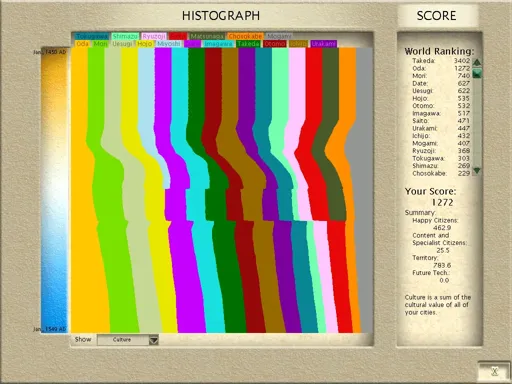Select the Mogami legend label
The image size is (512, 384).
pyautogui.click(x=279, y=36)
